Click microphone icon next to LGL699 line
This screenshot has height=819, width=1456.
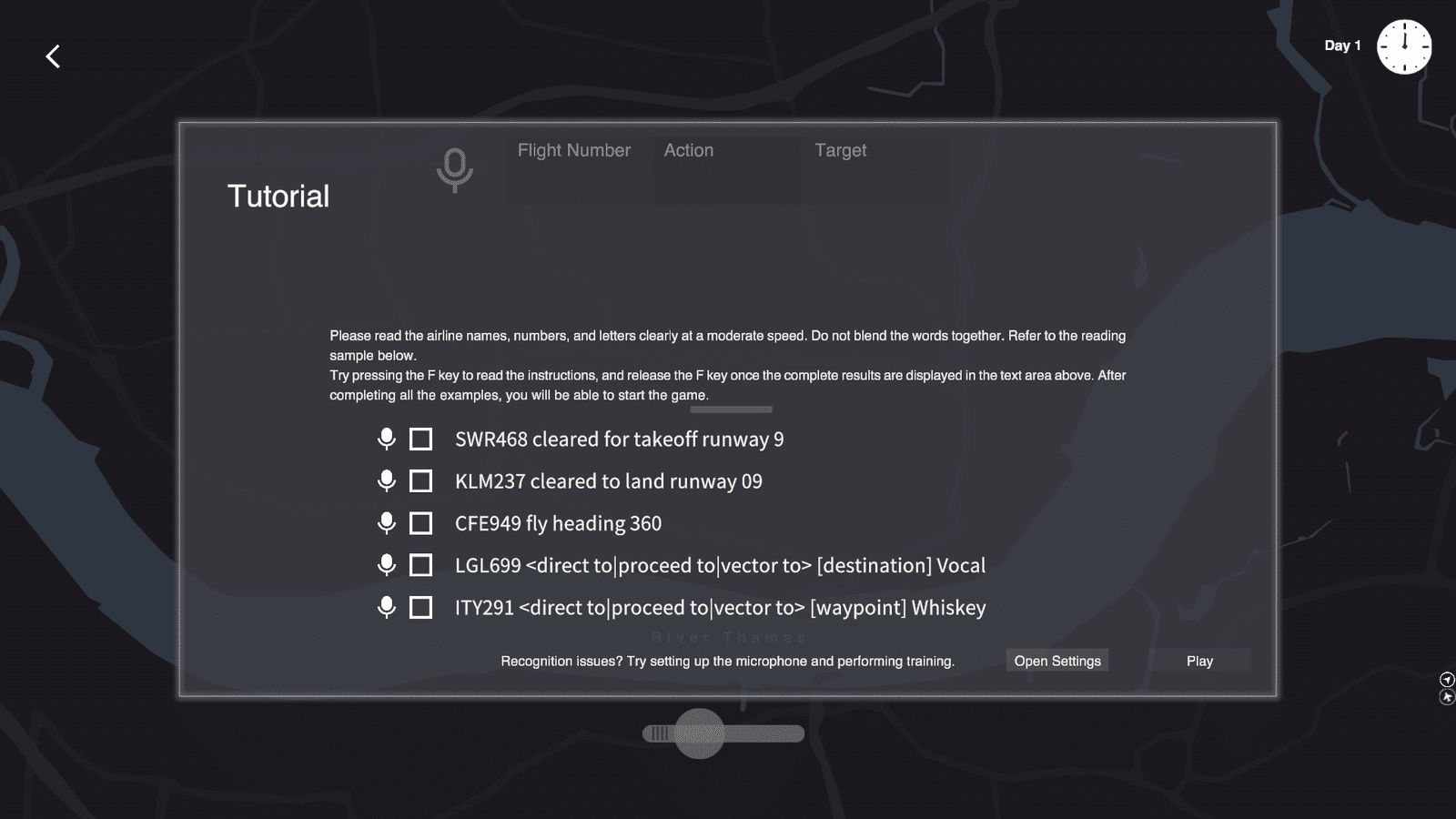387,565
